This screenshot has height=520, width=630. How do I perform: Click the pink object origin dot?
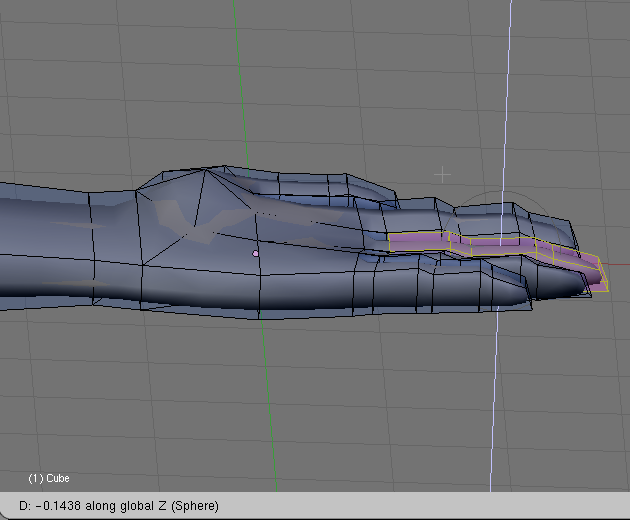(255, 254)
